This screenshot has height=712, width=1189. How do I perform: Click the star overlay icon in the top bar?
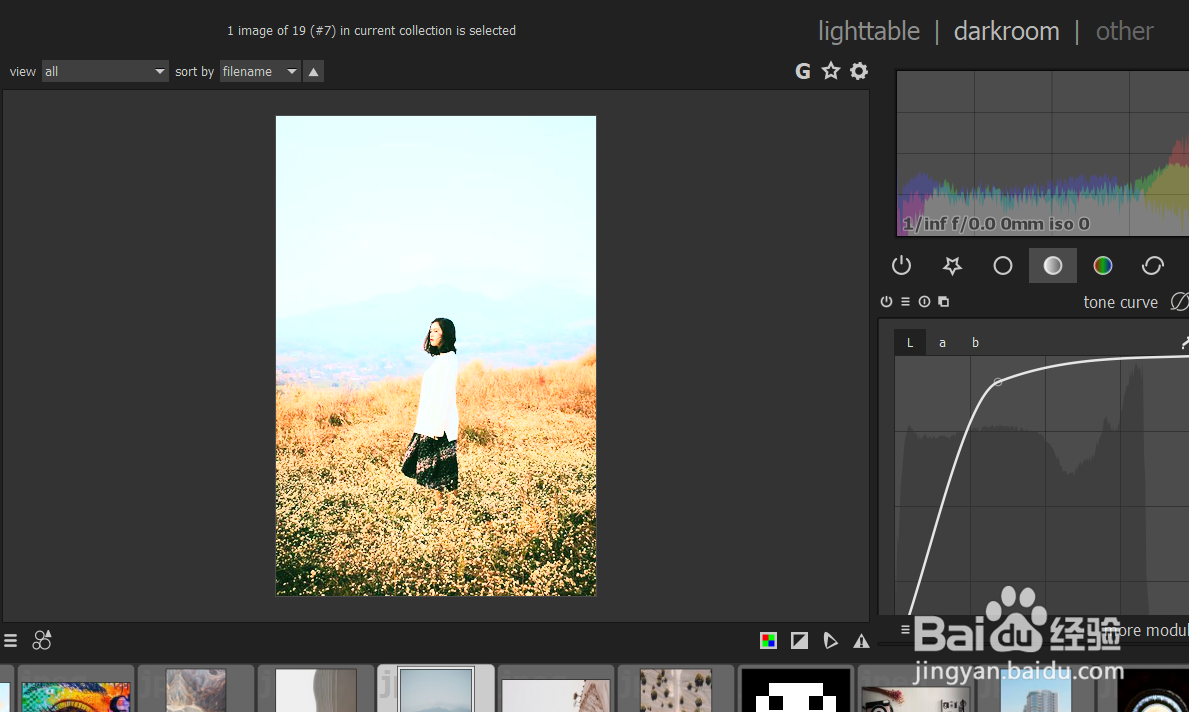coord(831,71)
